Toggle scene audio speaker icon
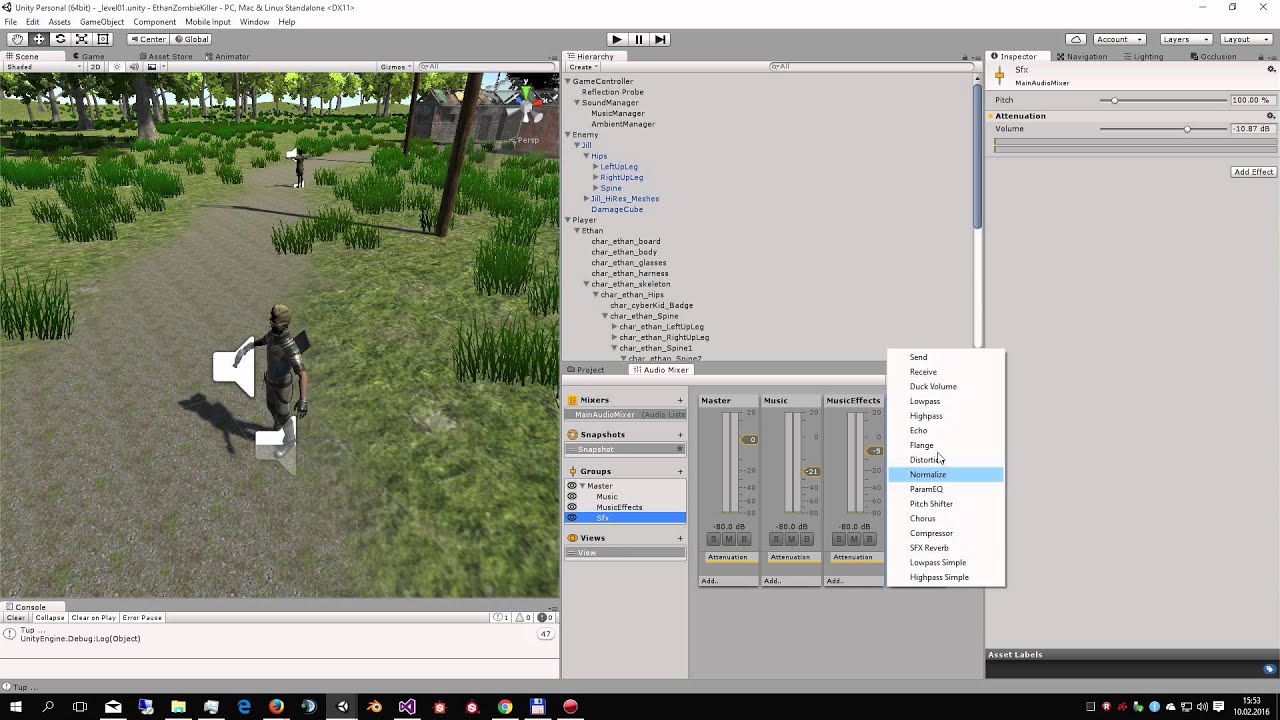 point(134,67)
